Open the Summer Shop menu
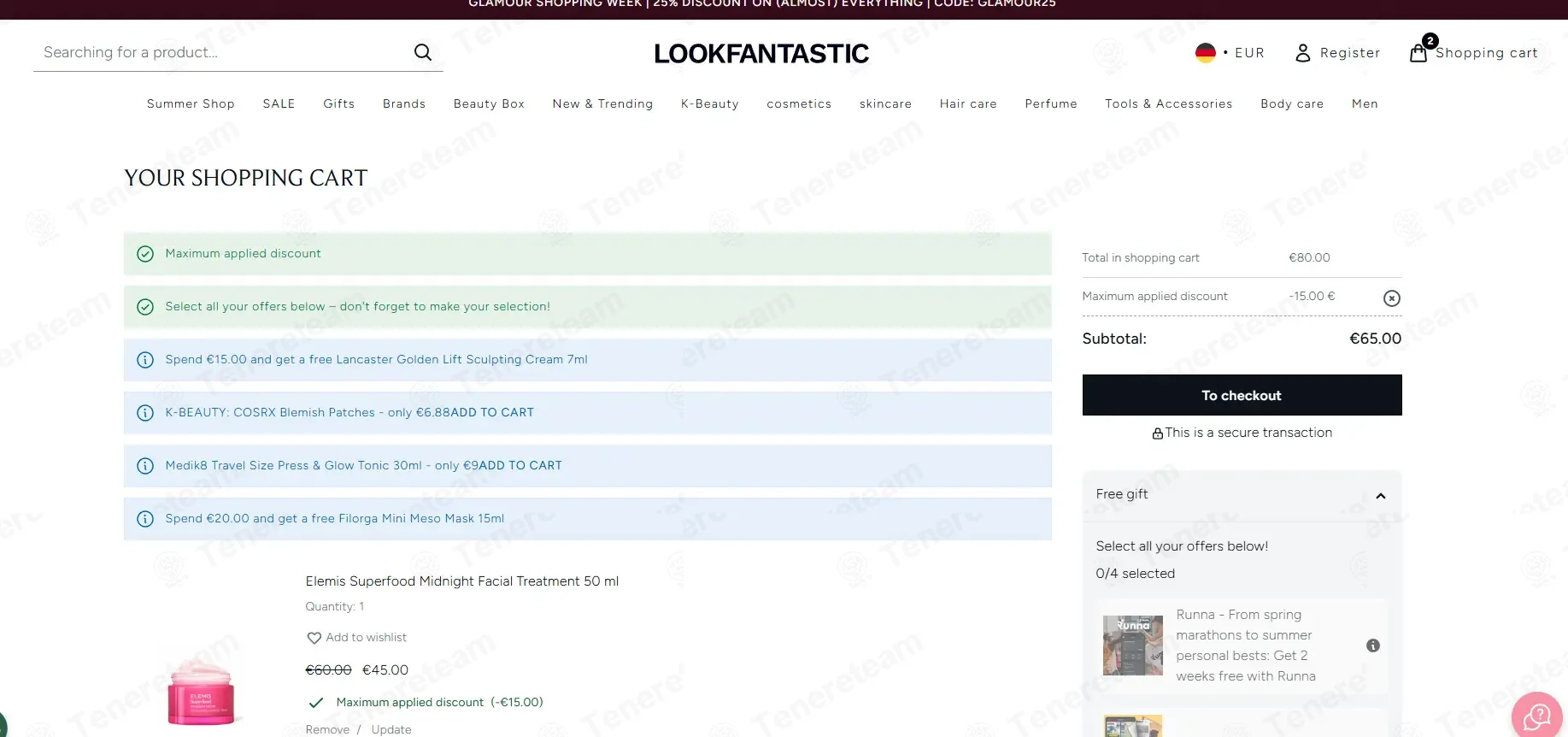 coord(191,103)
